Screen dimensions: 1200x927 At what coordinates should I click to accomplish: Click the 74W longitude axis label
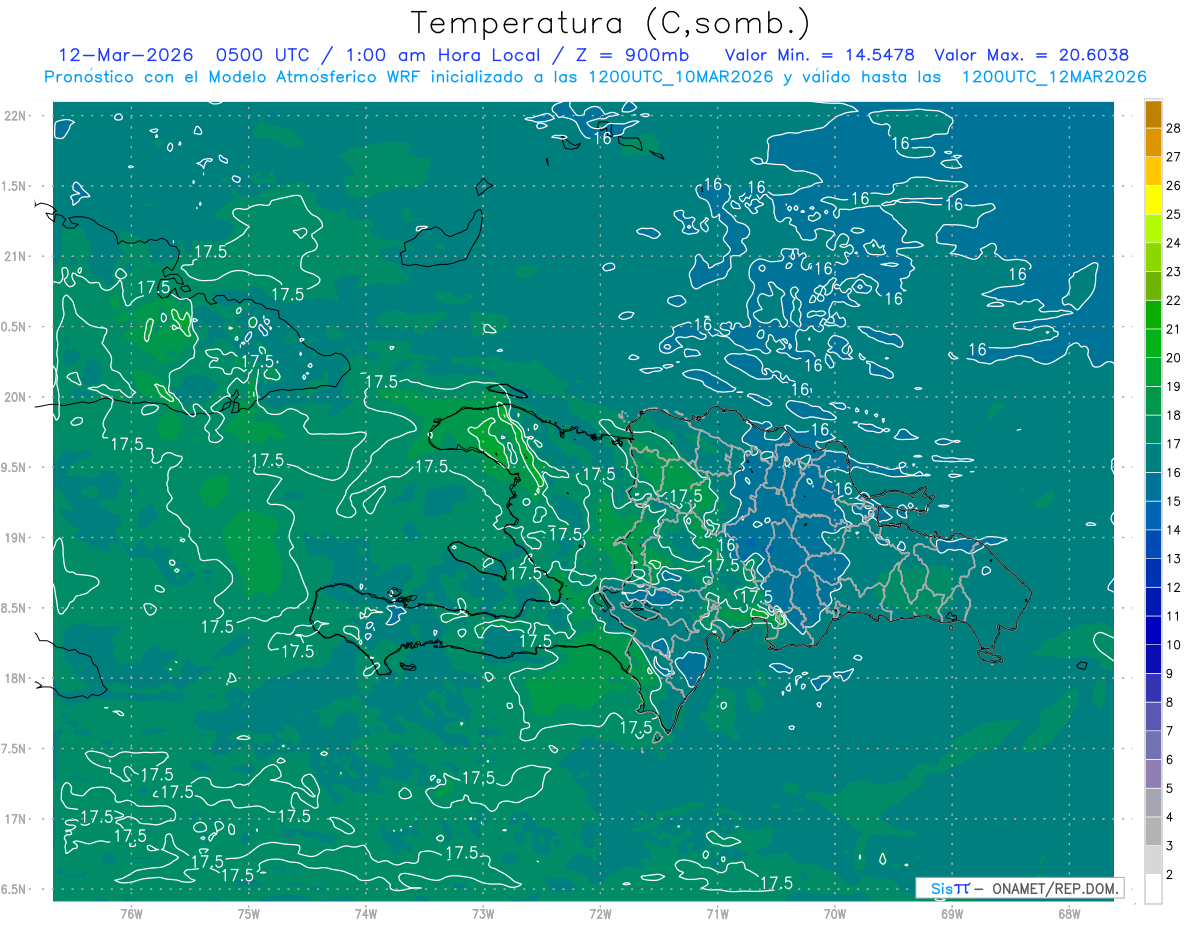(365, 914)
